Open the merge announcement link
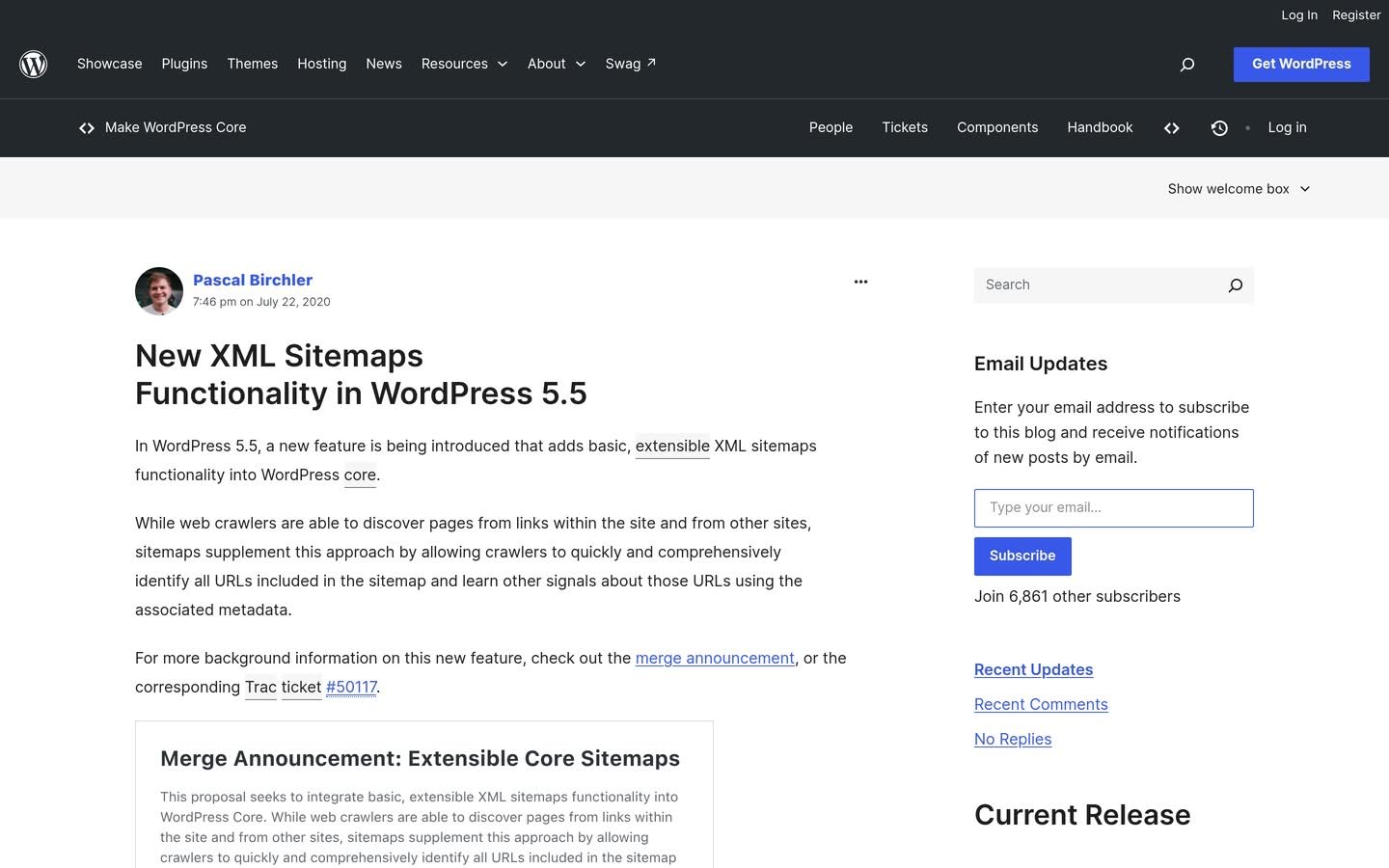The height and width of the screenshot is (868, 1389). [715, 658]
